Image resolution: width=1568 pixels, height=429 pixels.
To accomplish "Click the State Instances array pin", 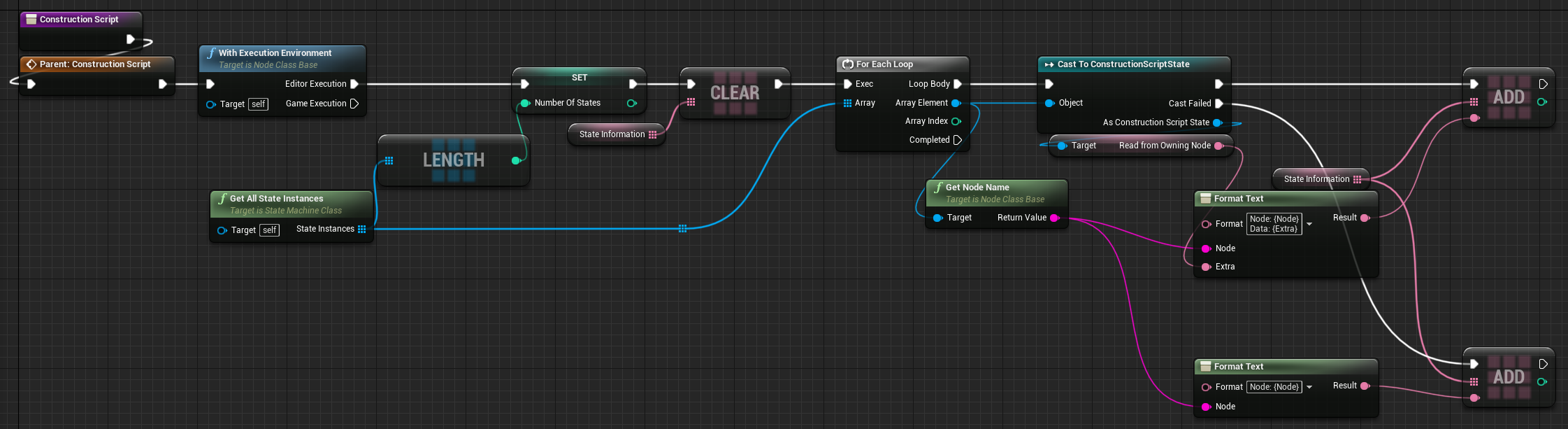I will 361,229.
